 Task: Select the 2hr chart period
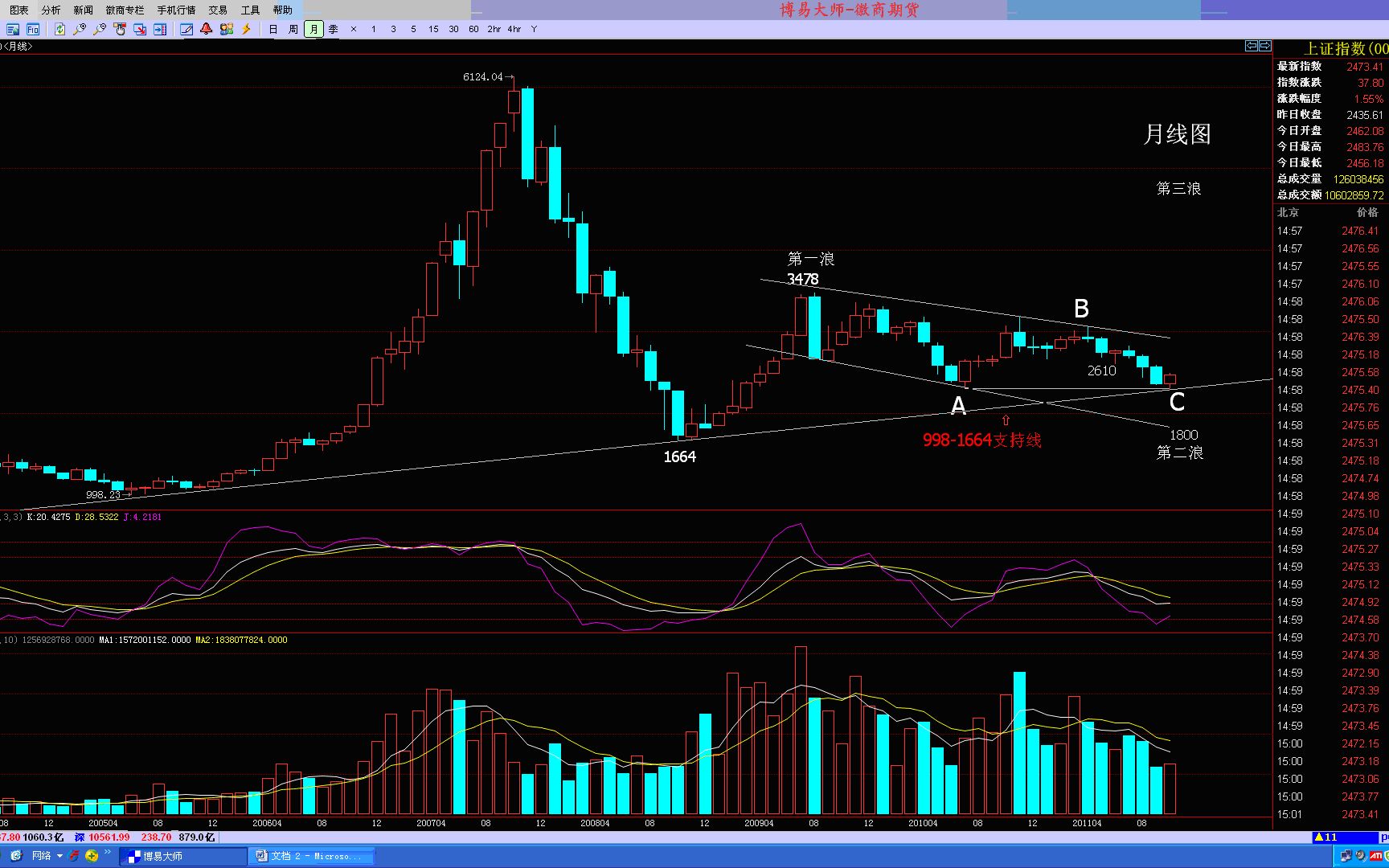(494, 29)
